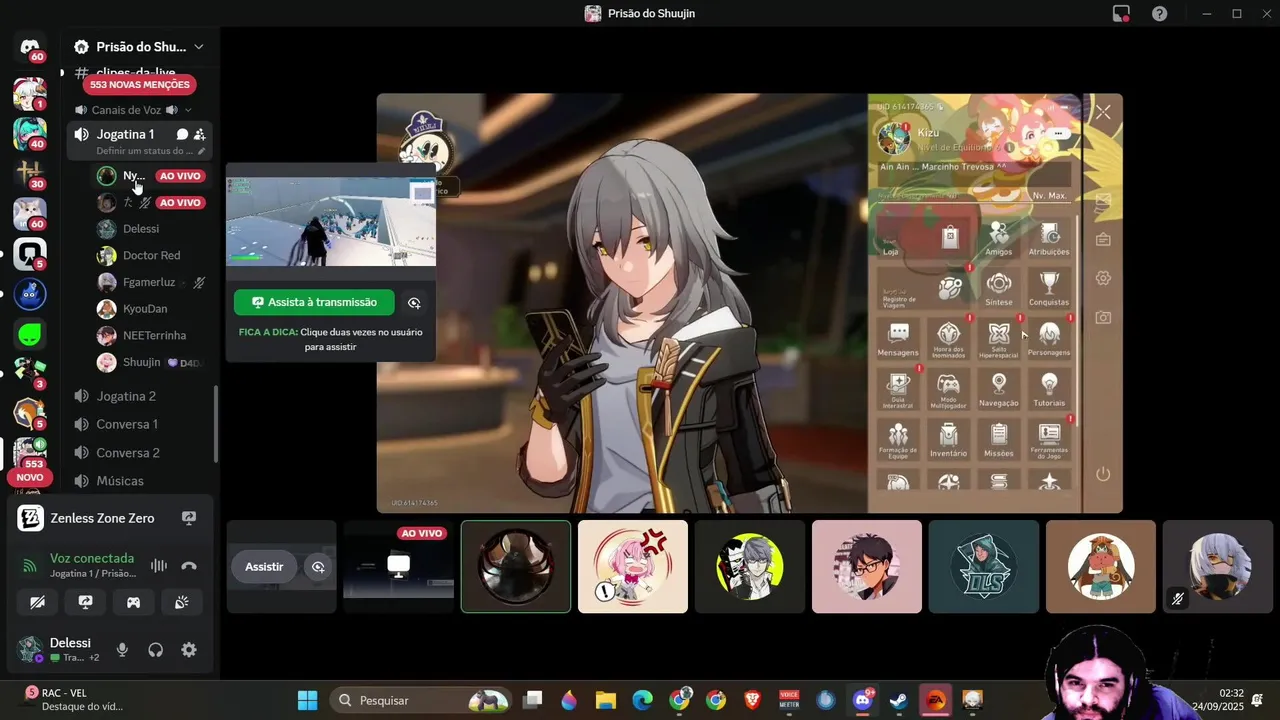Open Conquistas trophy tile
The width and height of the screenshot is (1280, 720).
[1049, 289]
